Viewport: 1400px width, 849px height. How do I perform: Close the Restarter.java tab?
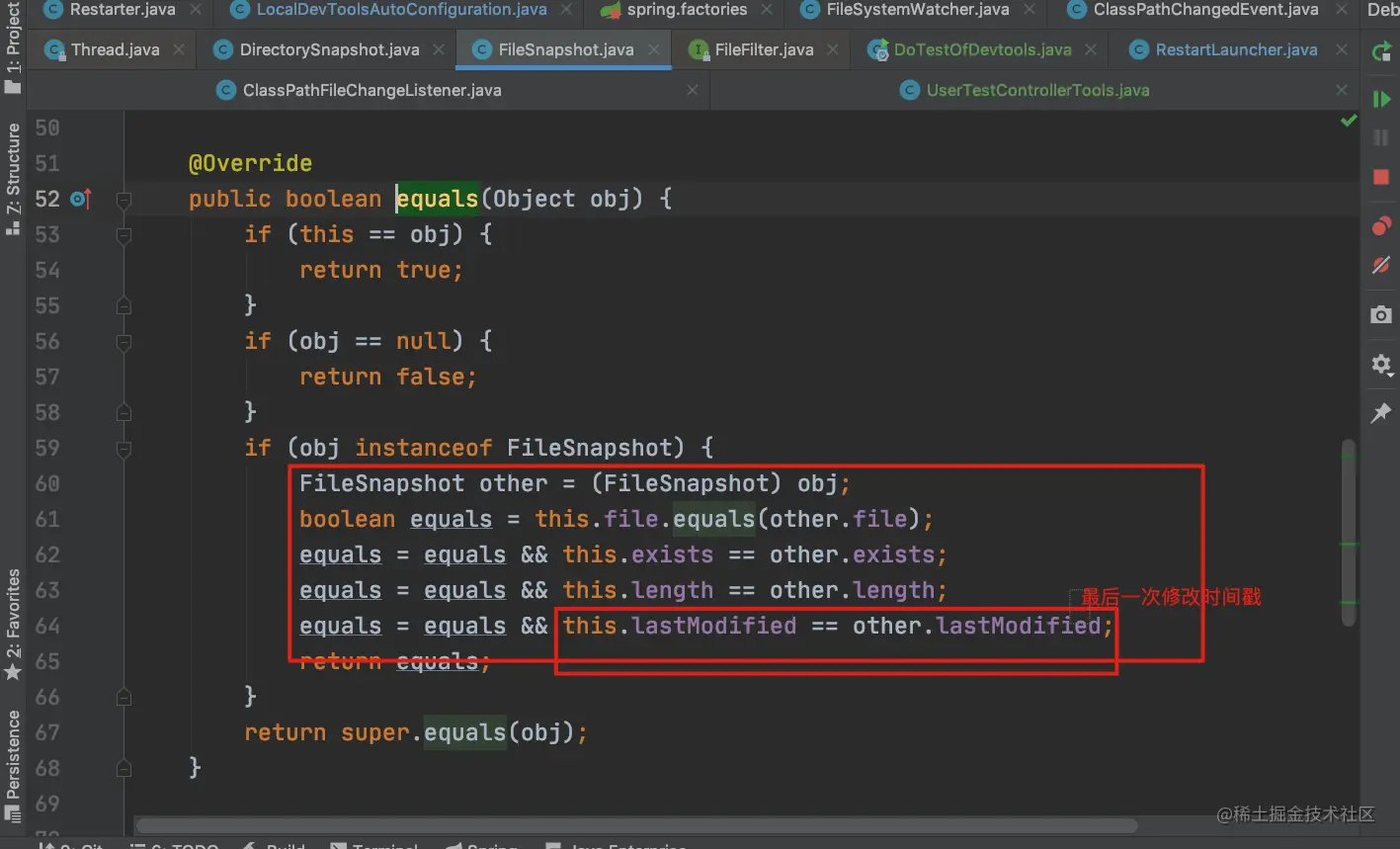click(x=196, y=10)
